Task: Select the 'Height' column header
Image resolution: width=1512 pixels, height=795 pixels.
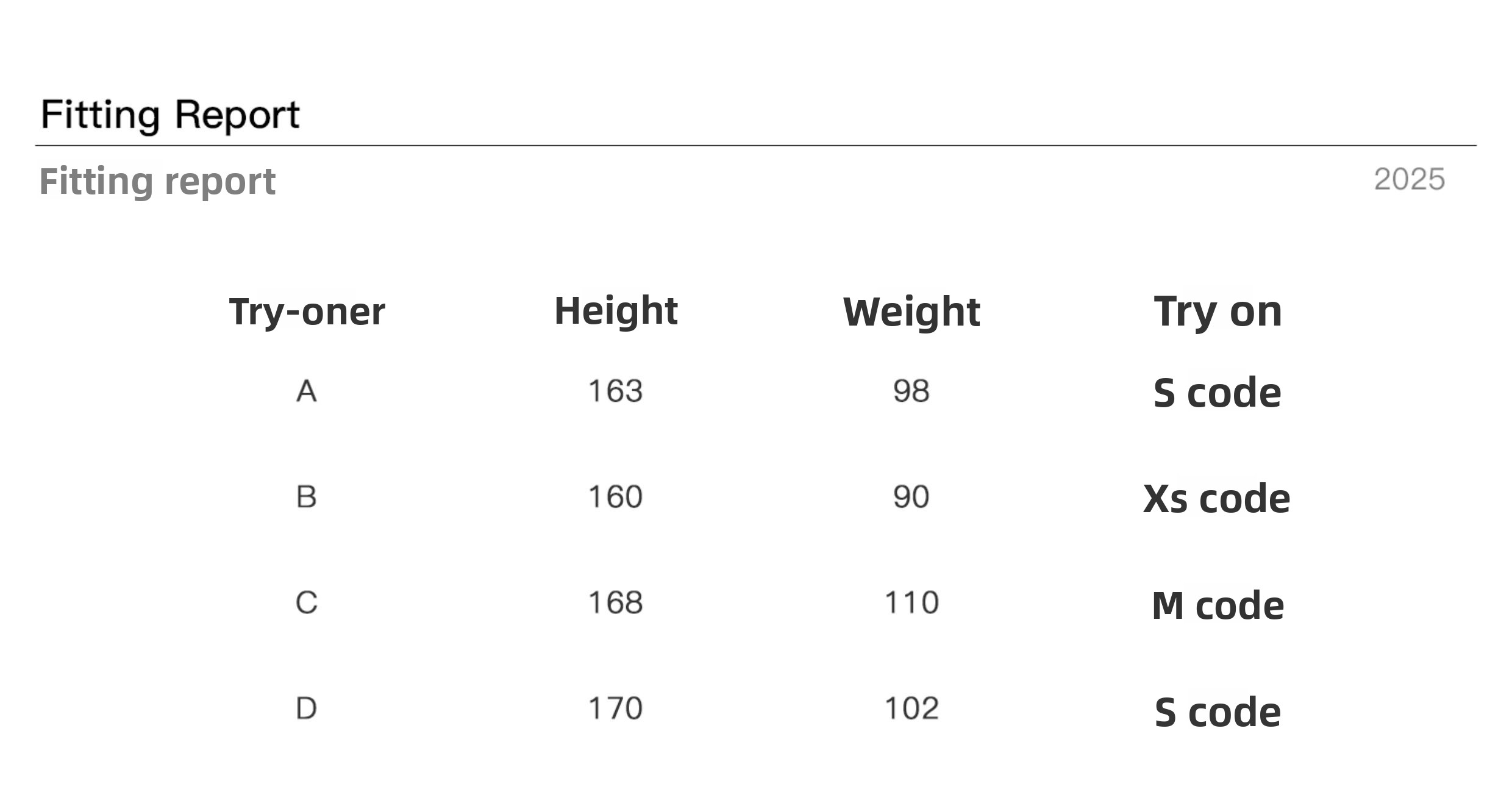Action: 616,310
